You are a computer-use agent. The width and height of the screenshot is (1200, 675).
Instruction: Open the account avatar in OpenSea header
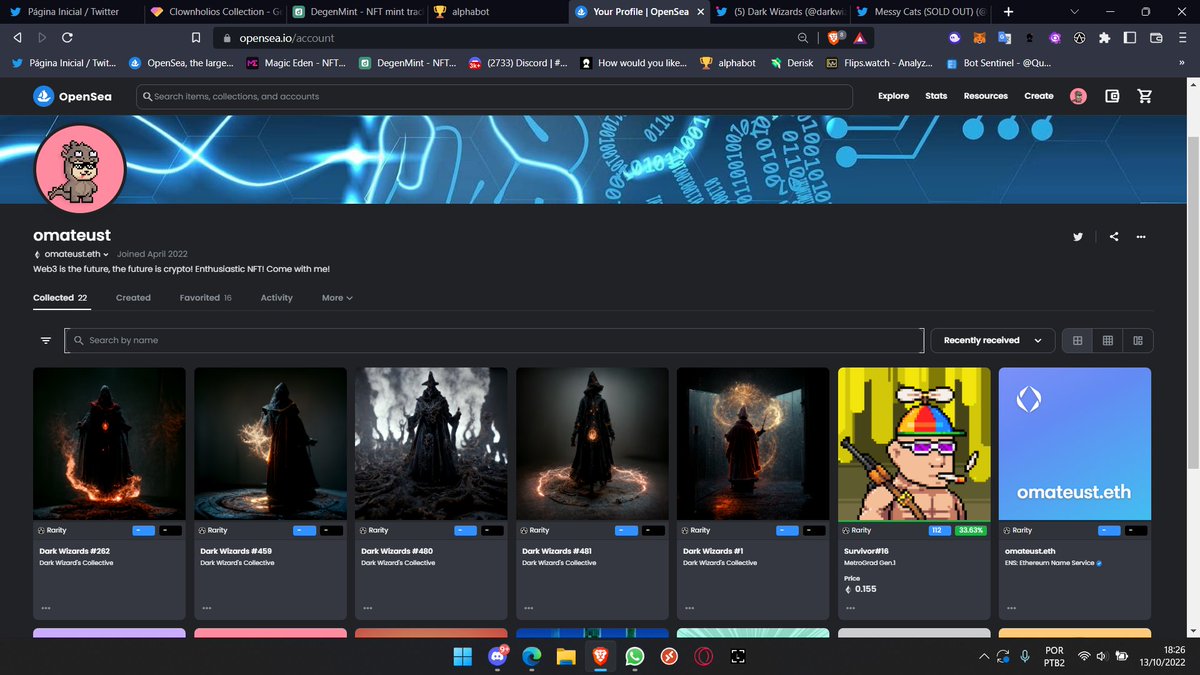point(1078,96)
